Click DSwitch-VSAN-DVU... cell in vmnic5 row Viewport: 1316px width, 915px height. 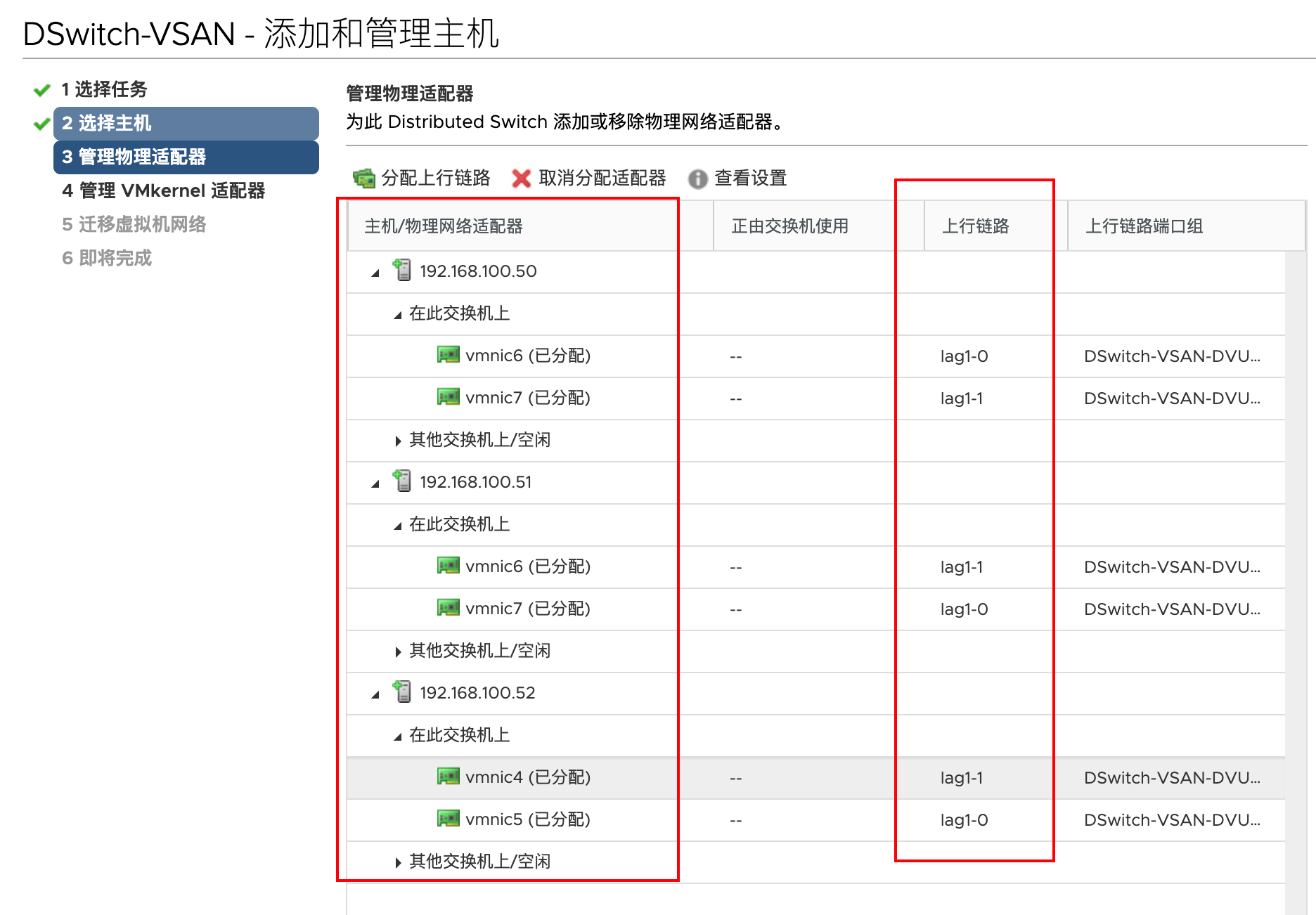(1172, 820)
